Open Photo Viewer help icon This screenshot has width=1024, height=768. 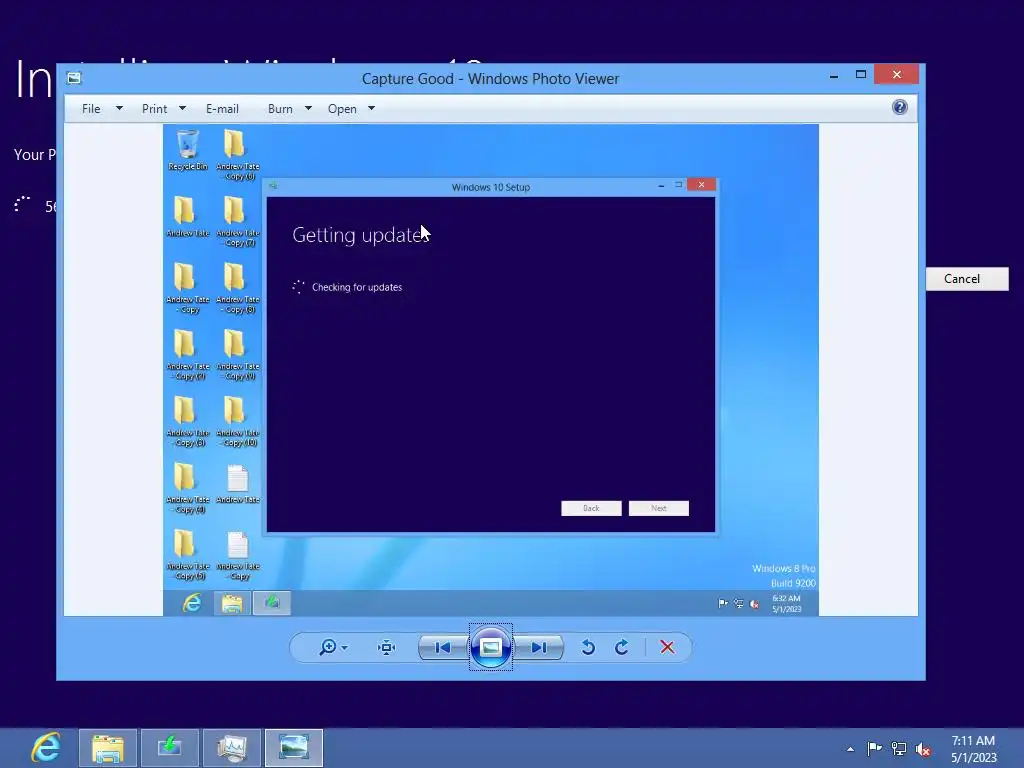pyautogui.click(x=899, y=107)
